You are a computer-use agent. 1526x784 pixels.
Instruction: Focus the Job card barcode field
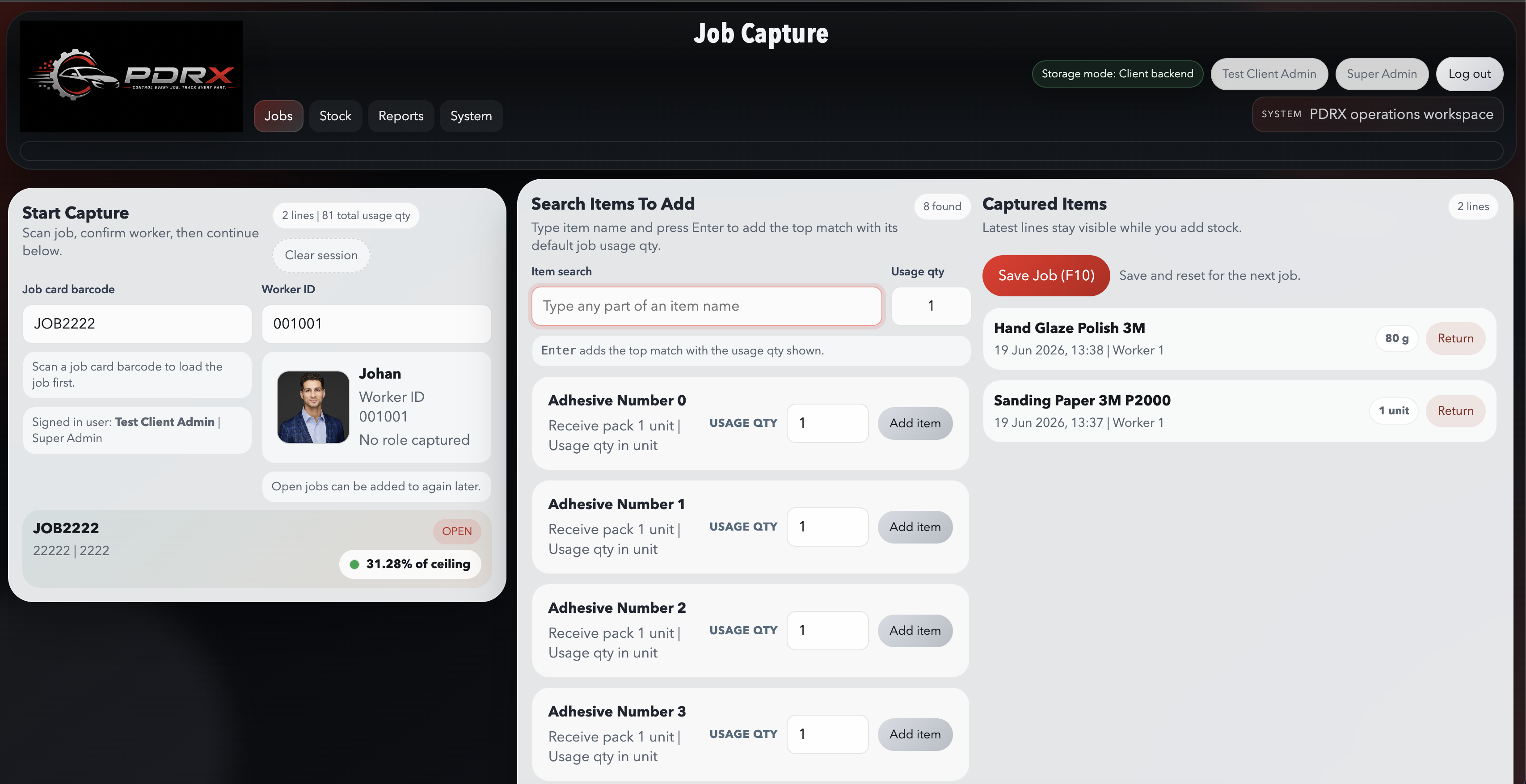coord(137,324)
